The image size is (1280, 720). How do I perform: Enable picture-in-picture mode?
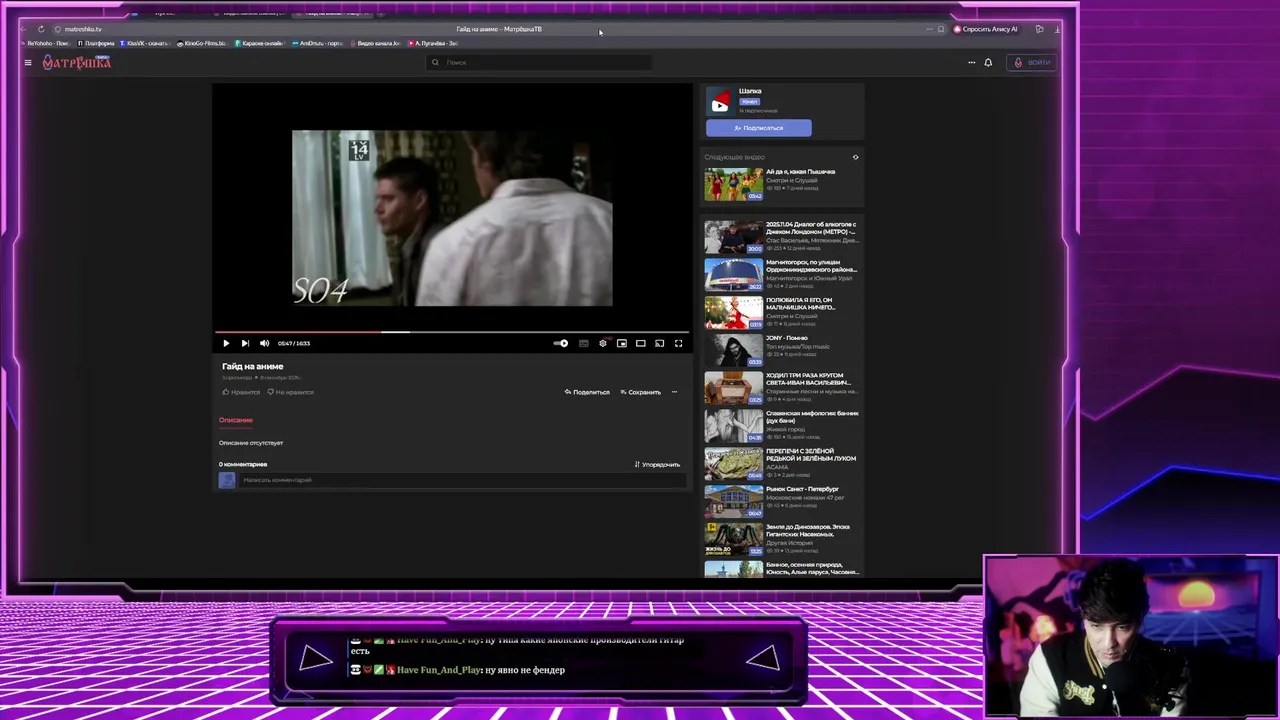pos(622,343)
